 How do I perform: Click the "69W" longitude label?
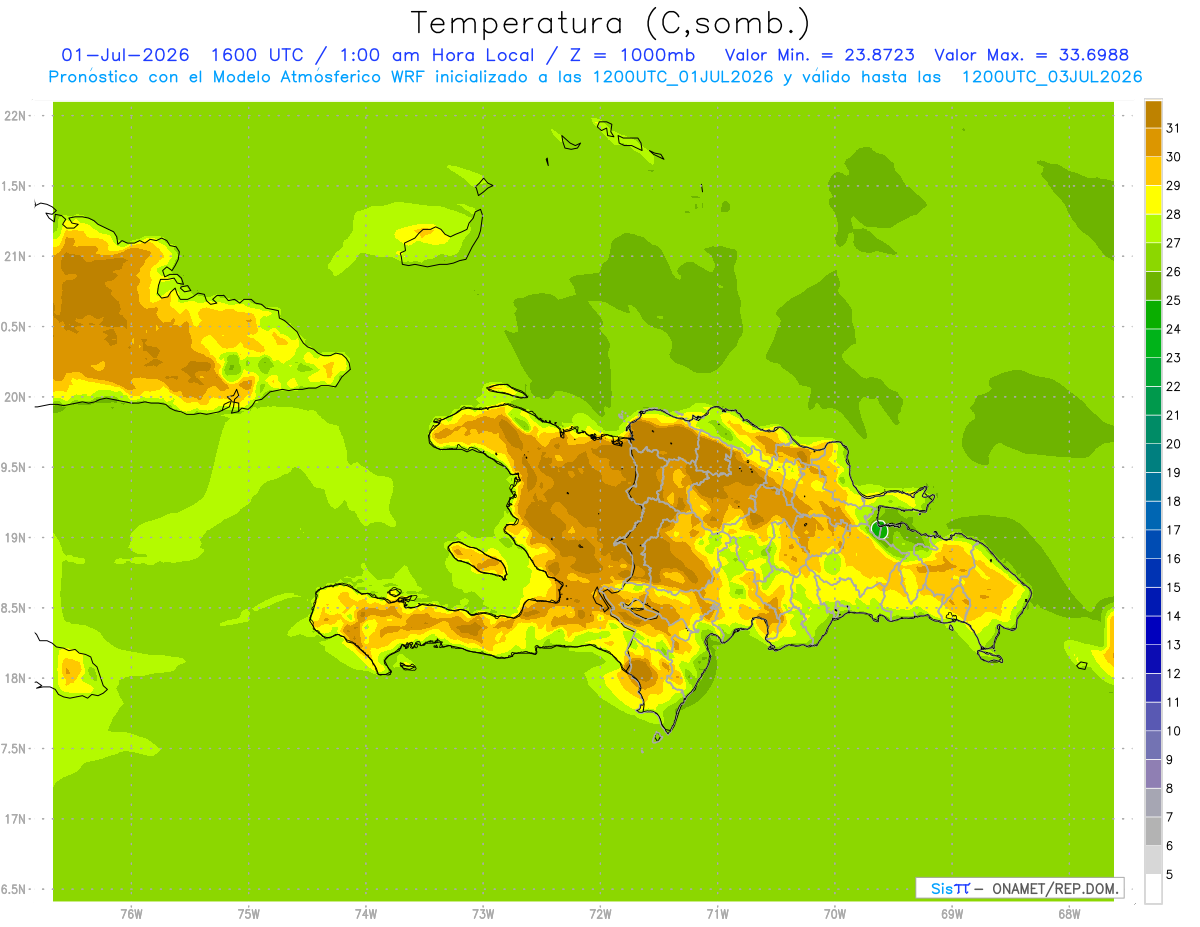tap(951, 914)
